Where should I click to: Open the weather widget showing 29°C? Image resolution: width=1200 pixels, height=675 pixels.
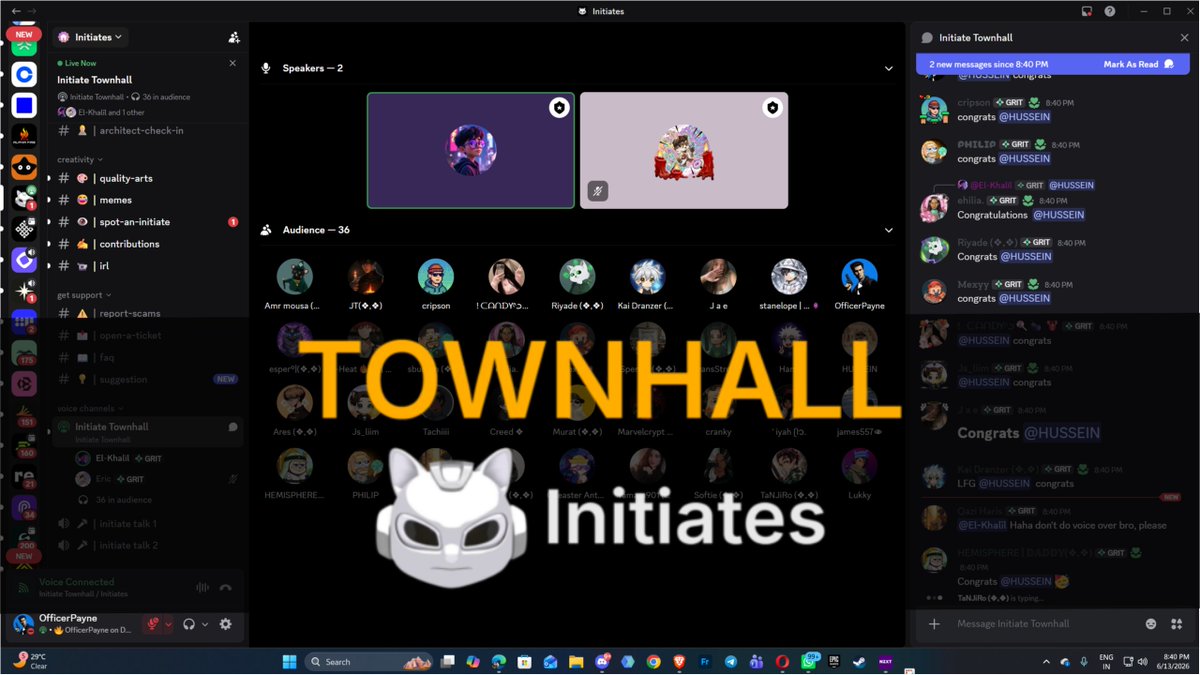coord(30,660)
